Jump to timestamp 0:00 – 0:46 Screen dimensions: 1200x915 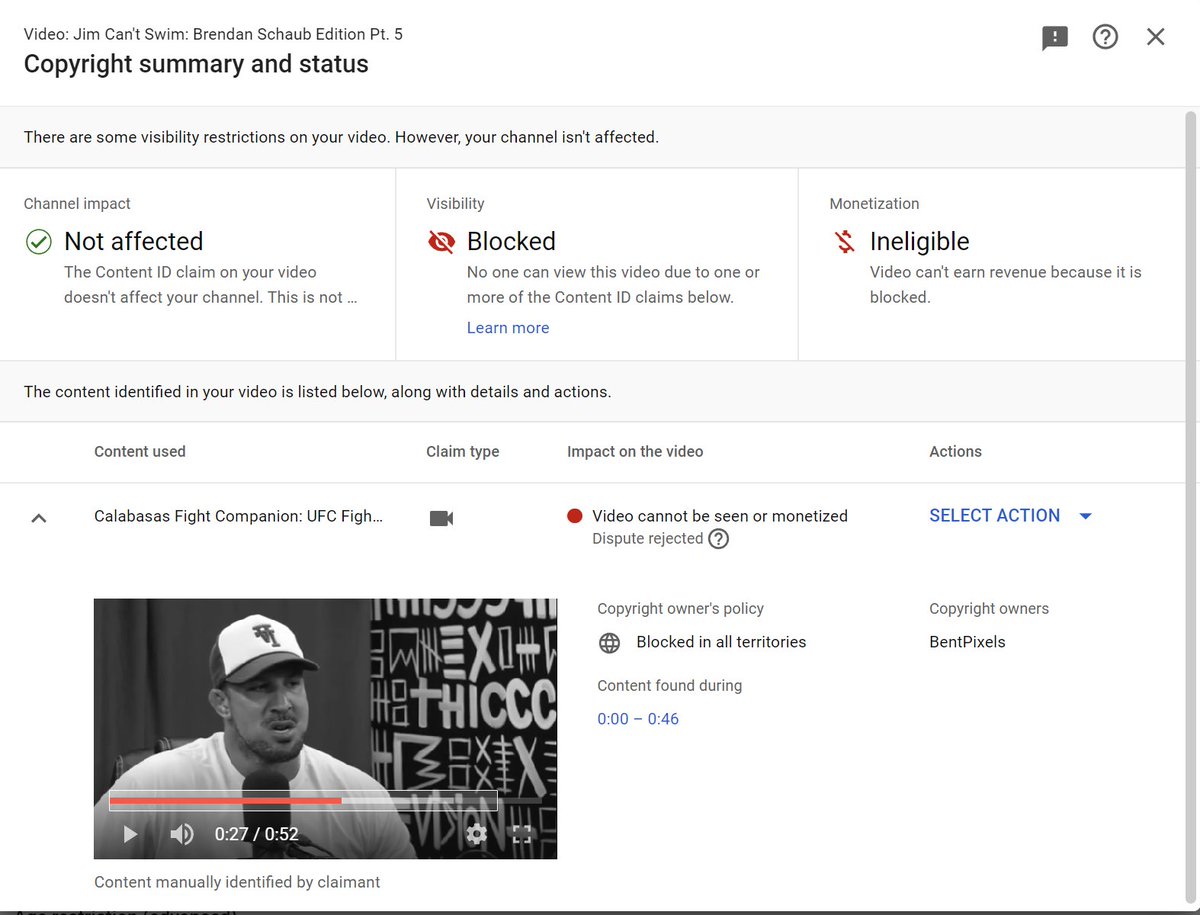point(638,719)
